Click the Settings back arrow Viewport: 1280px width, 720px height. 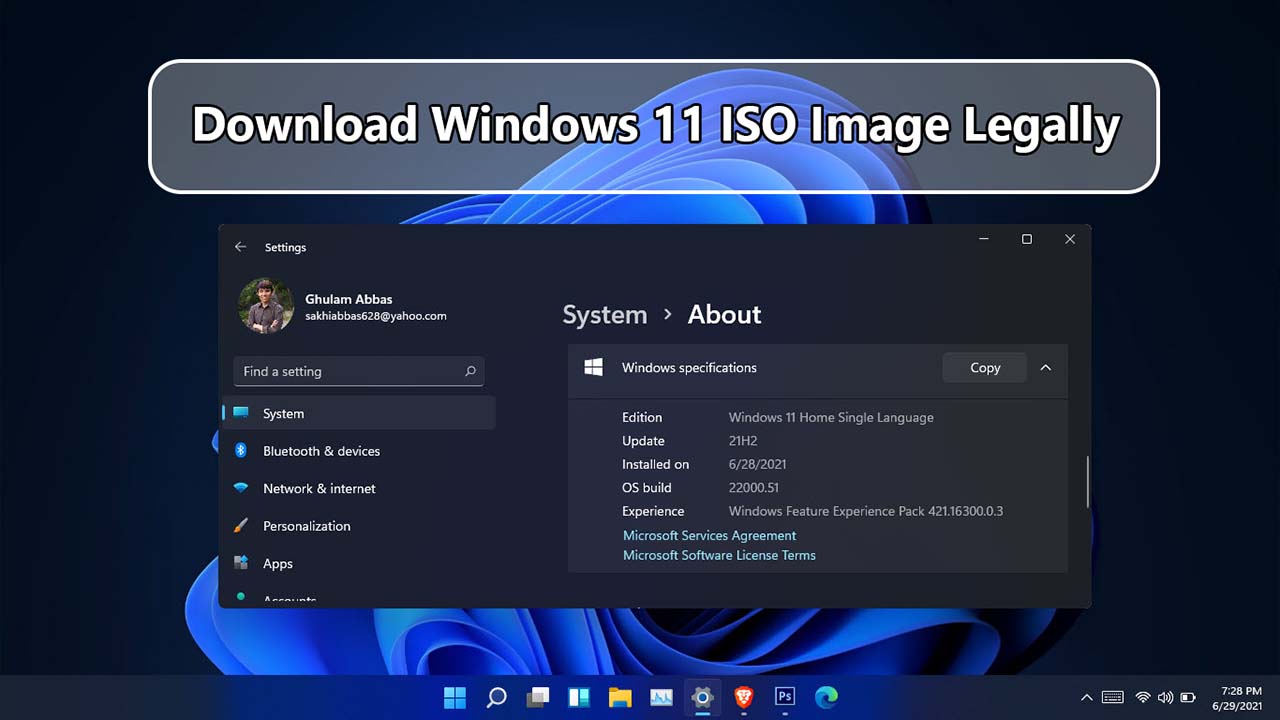[240, 247]
